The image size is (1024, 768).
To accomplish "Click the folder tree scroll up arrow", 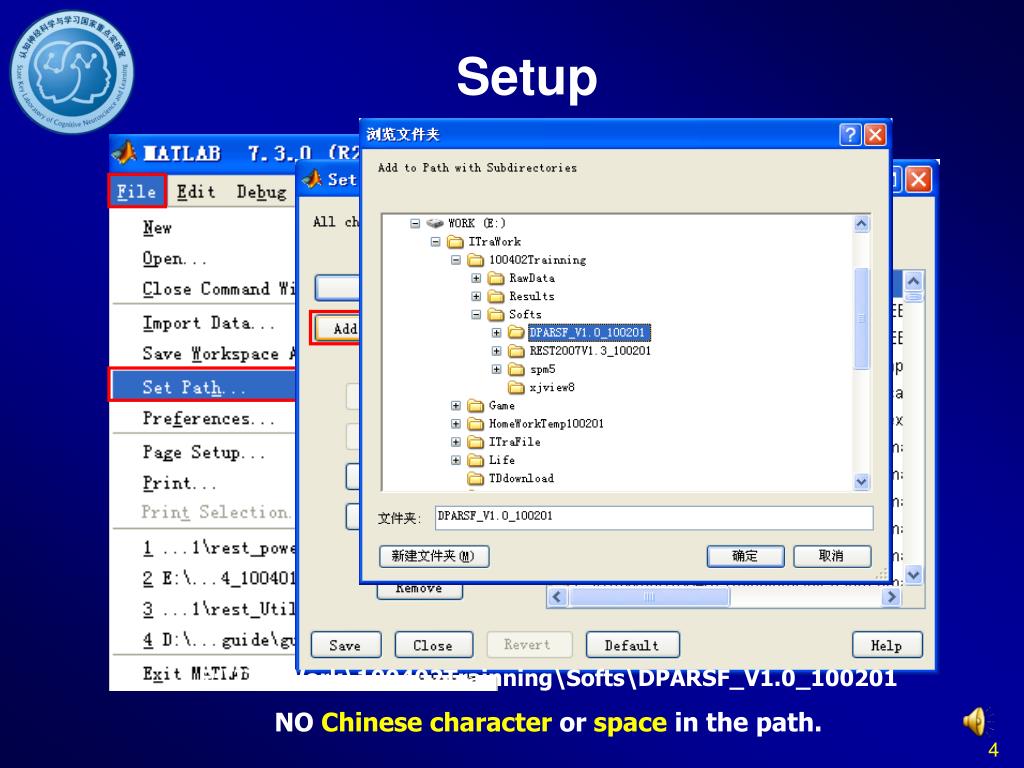I will [862, 224].
